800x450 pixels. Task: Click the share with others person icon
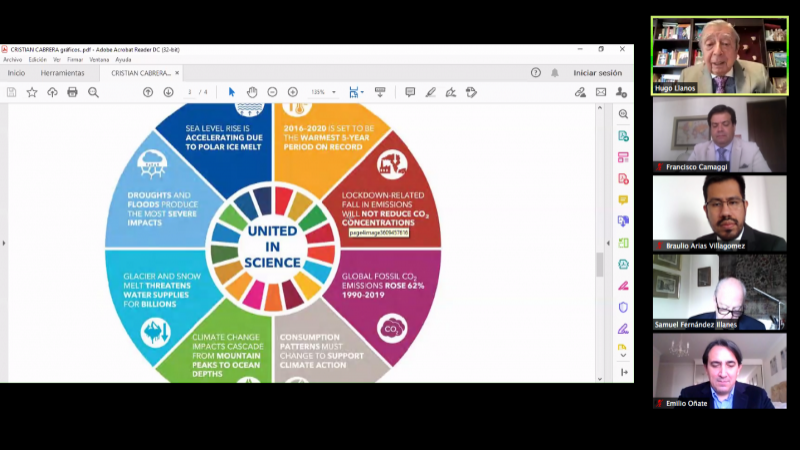(621, 92)
